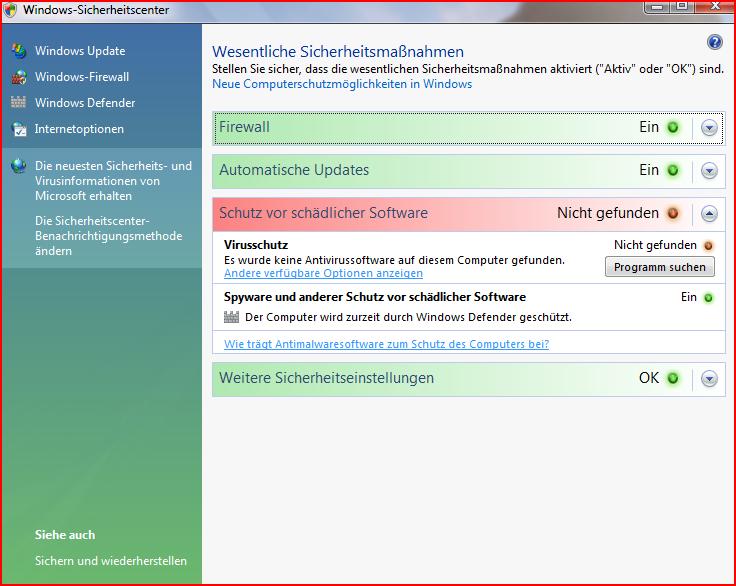The width and height of the screenshot is (736, 586).
Task: Click the Programm suchen button
Action: 659,267
